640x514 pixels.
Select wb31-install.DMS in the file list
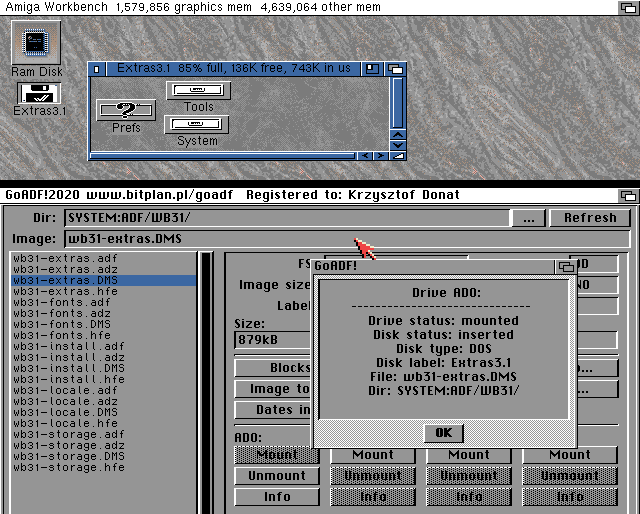pyautogui.click(x=104, y=369)
